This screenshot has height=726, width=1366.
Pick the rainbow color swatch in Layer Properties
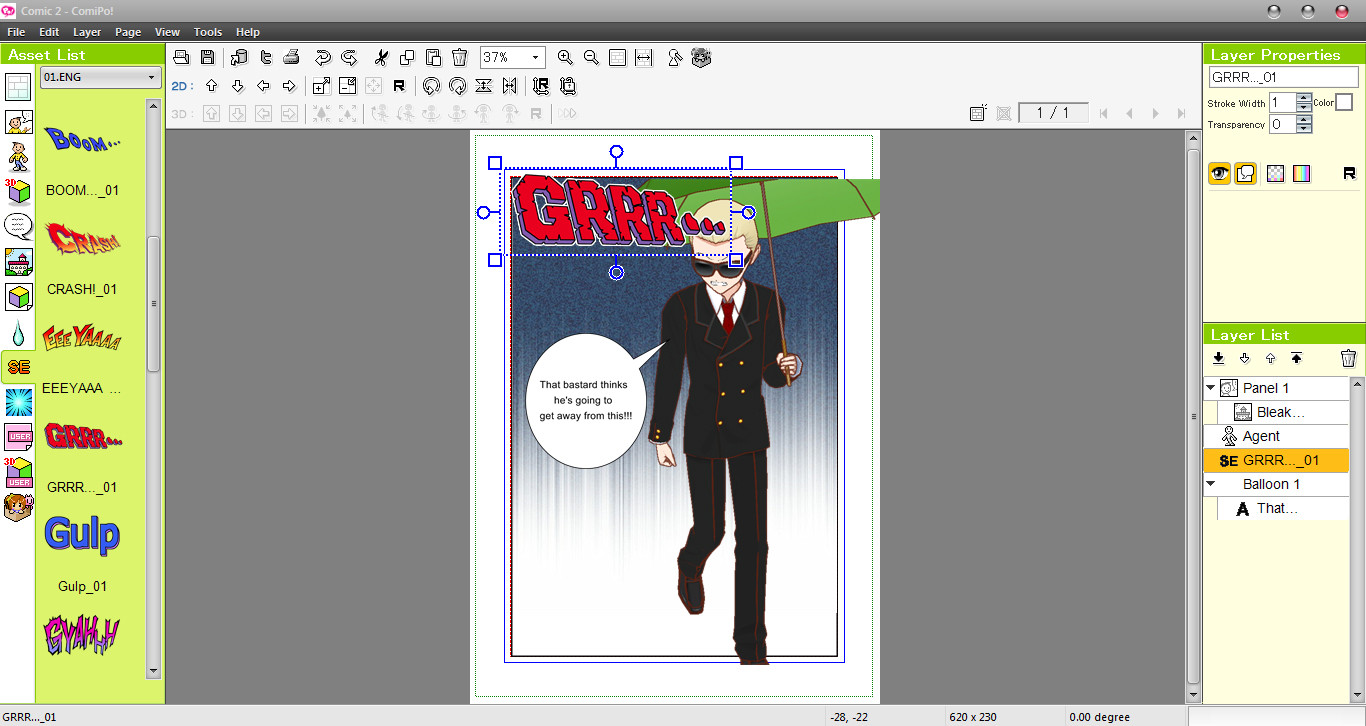pos(1301,173)
